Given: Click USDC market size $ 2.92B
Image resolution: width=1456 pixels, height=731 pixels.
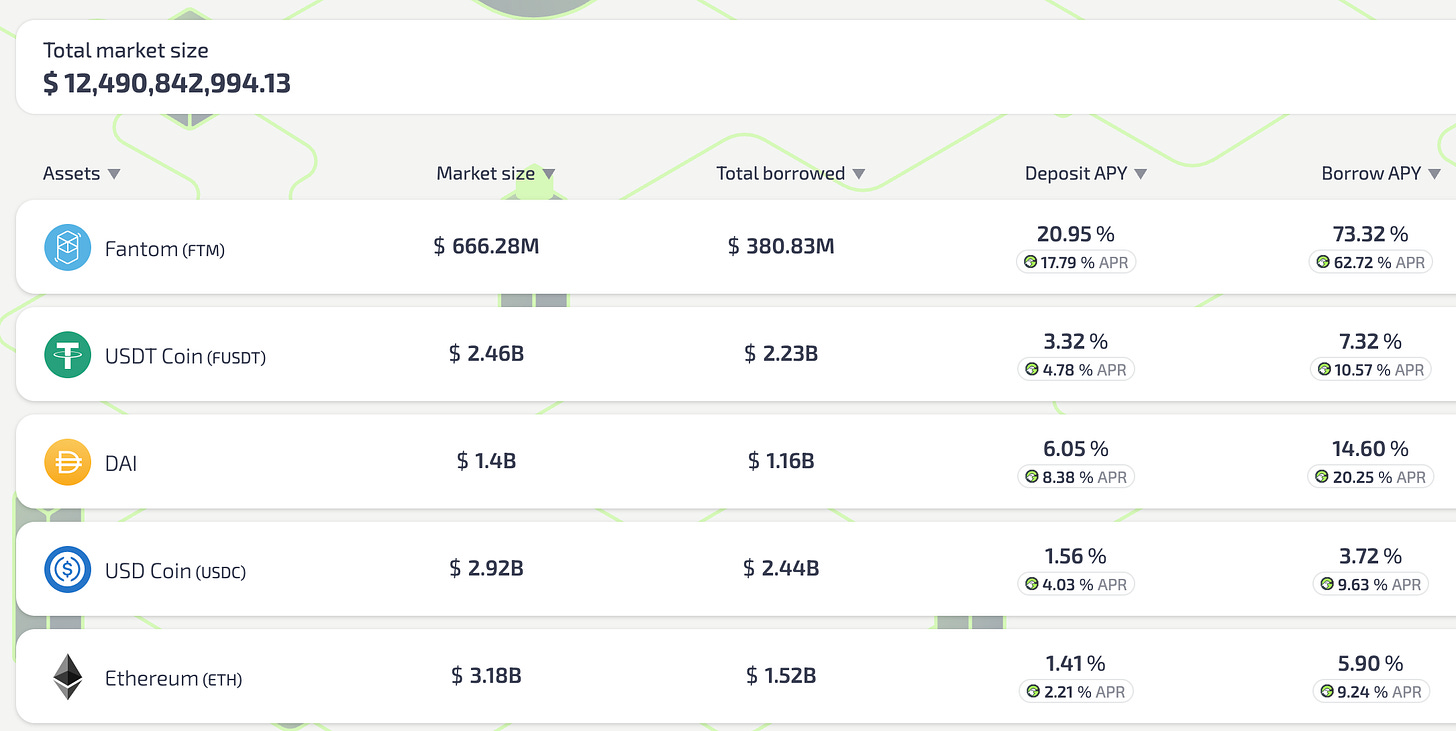Looking at the screenshot, I should pyautogui.click(x=486, y=568).
